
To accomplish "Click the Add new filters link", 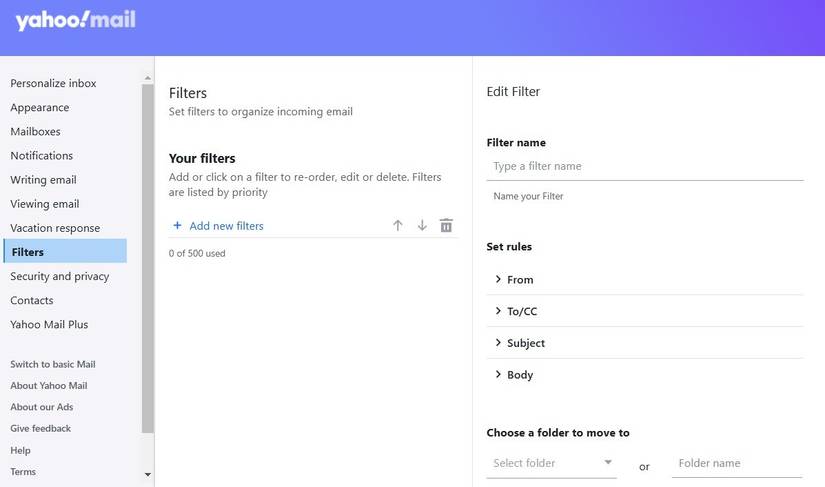I will pos(226,226).
